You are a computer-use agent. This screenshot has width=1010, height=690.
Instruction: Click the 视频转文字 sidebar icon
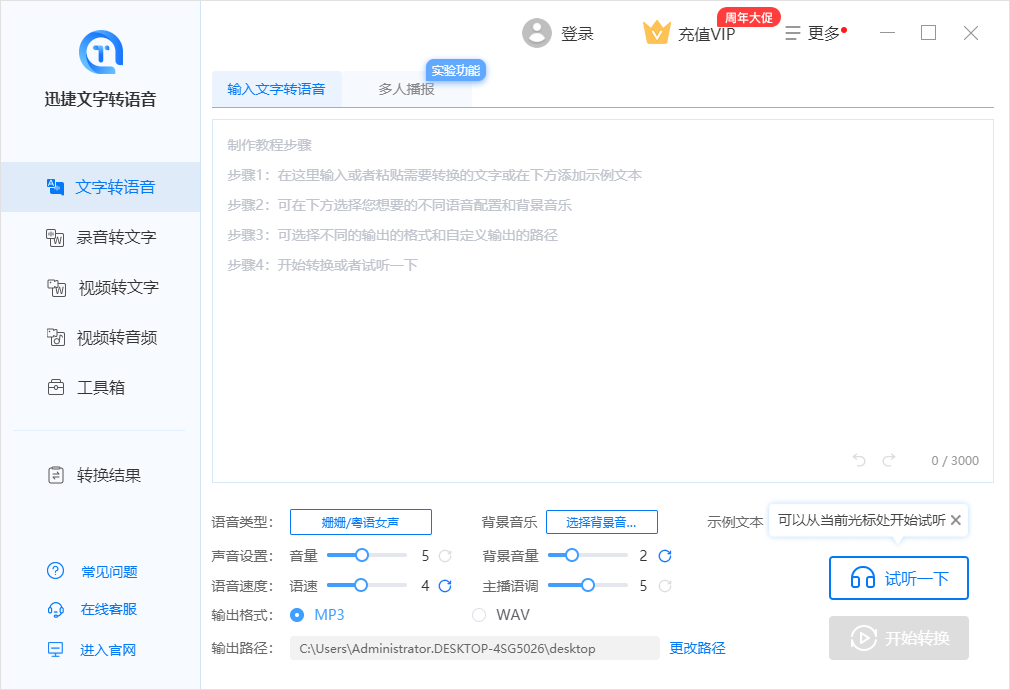point(57,287)
